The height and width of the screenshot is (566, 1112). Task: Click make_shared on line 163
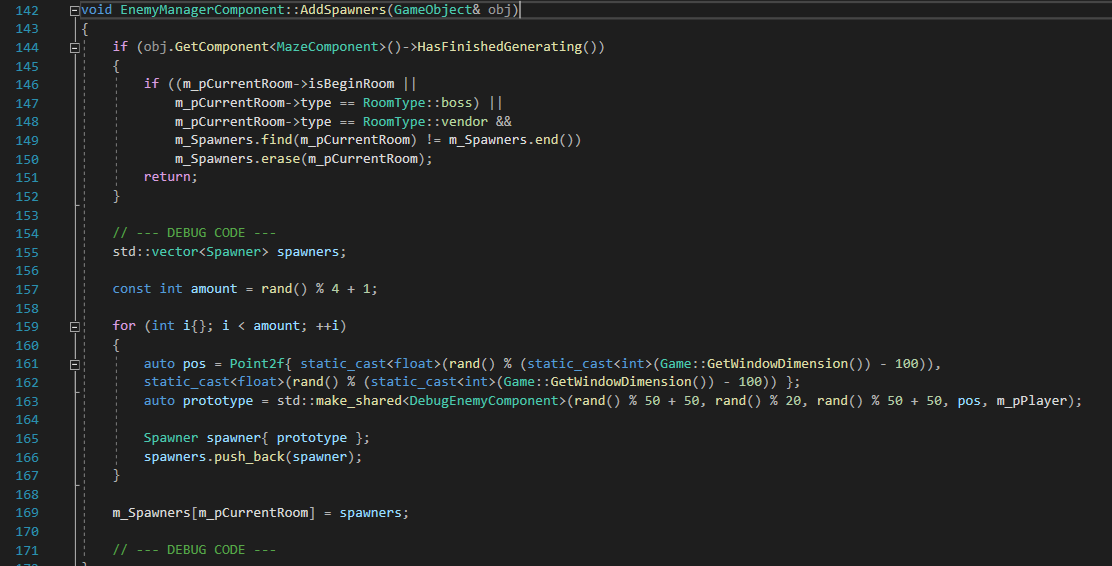(x=359, y=401)
